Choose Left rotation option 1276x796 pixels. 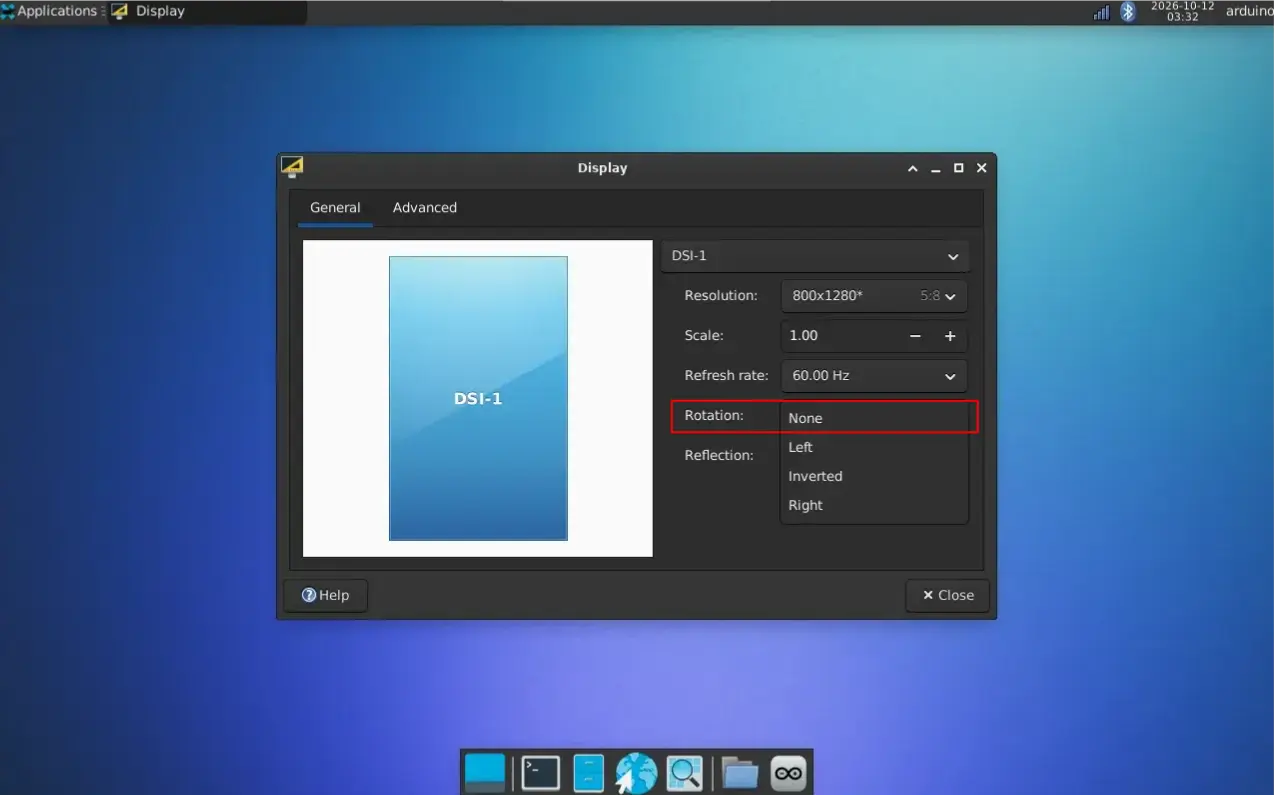click(x=874, y=447)
